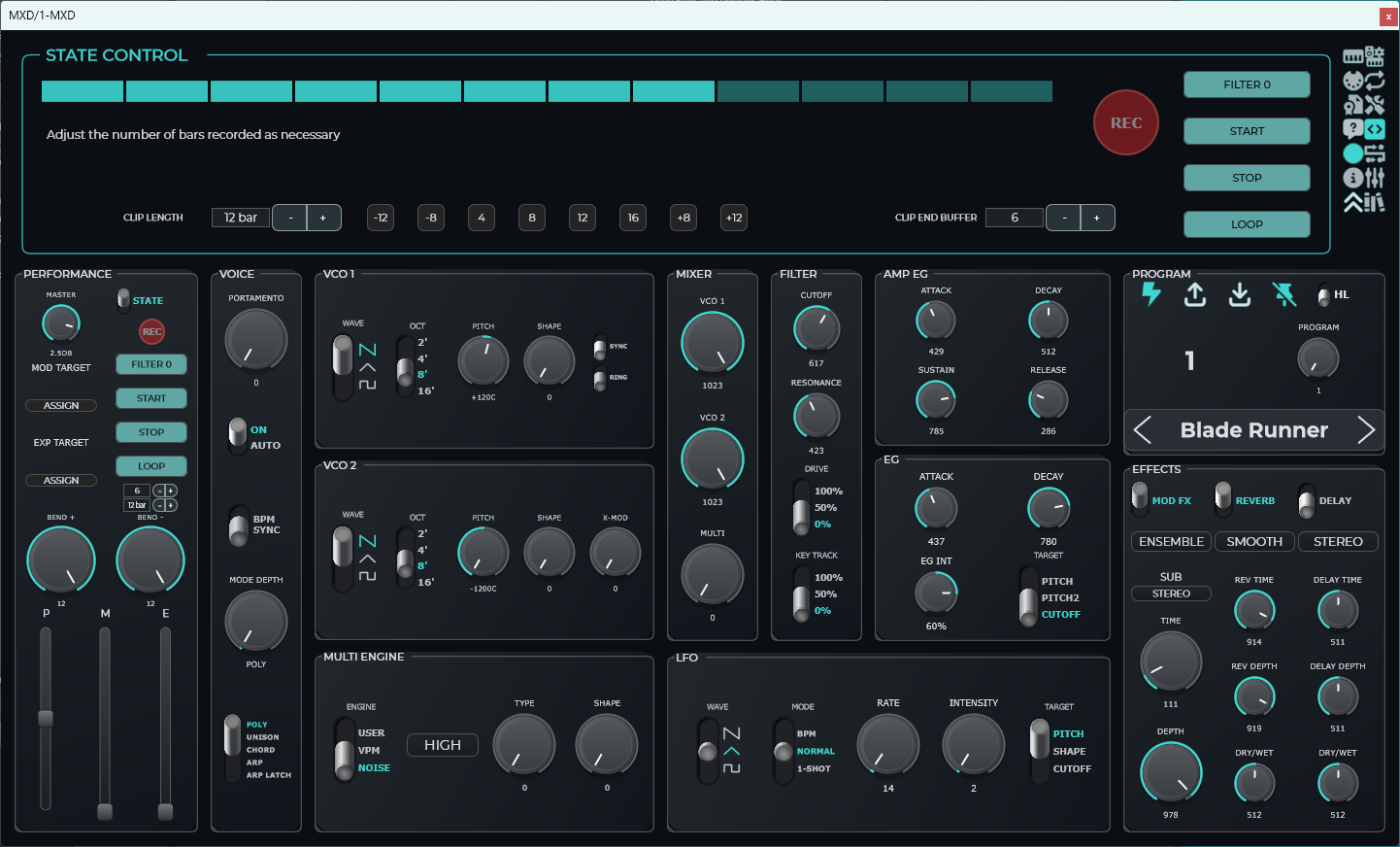The image size is (1400, 847).
Task: Decrease clip end buffer with minus
Action: point(1063,218)
